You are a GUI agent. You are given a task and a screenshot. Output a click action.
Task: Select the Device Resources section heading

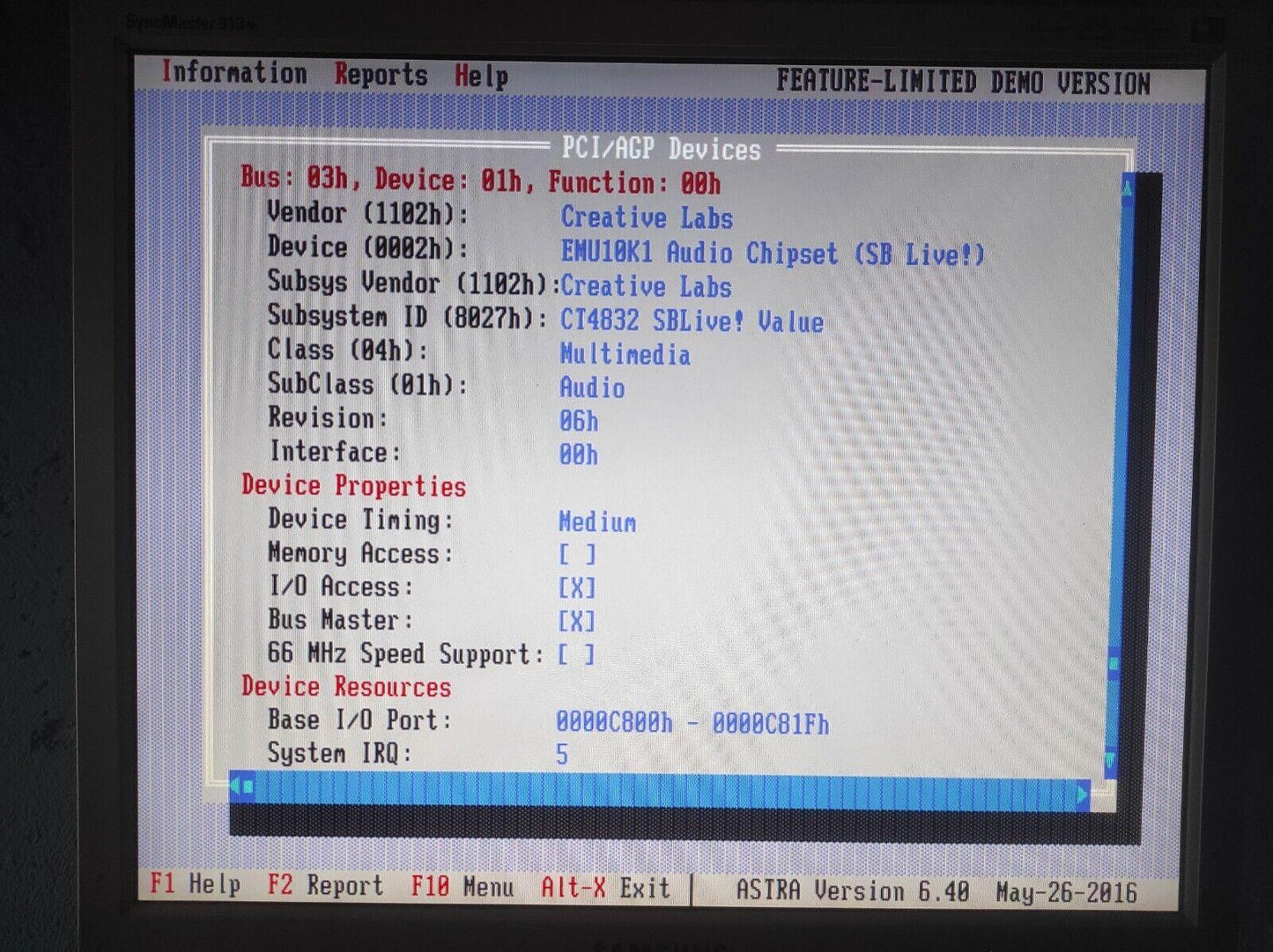tap(346, 687)
